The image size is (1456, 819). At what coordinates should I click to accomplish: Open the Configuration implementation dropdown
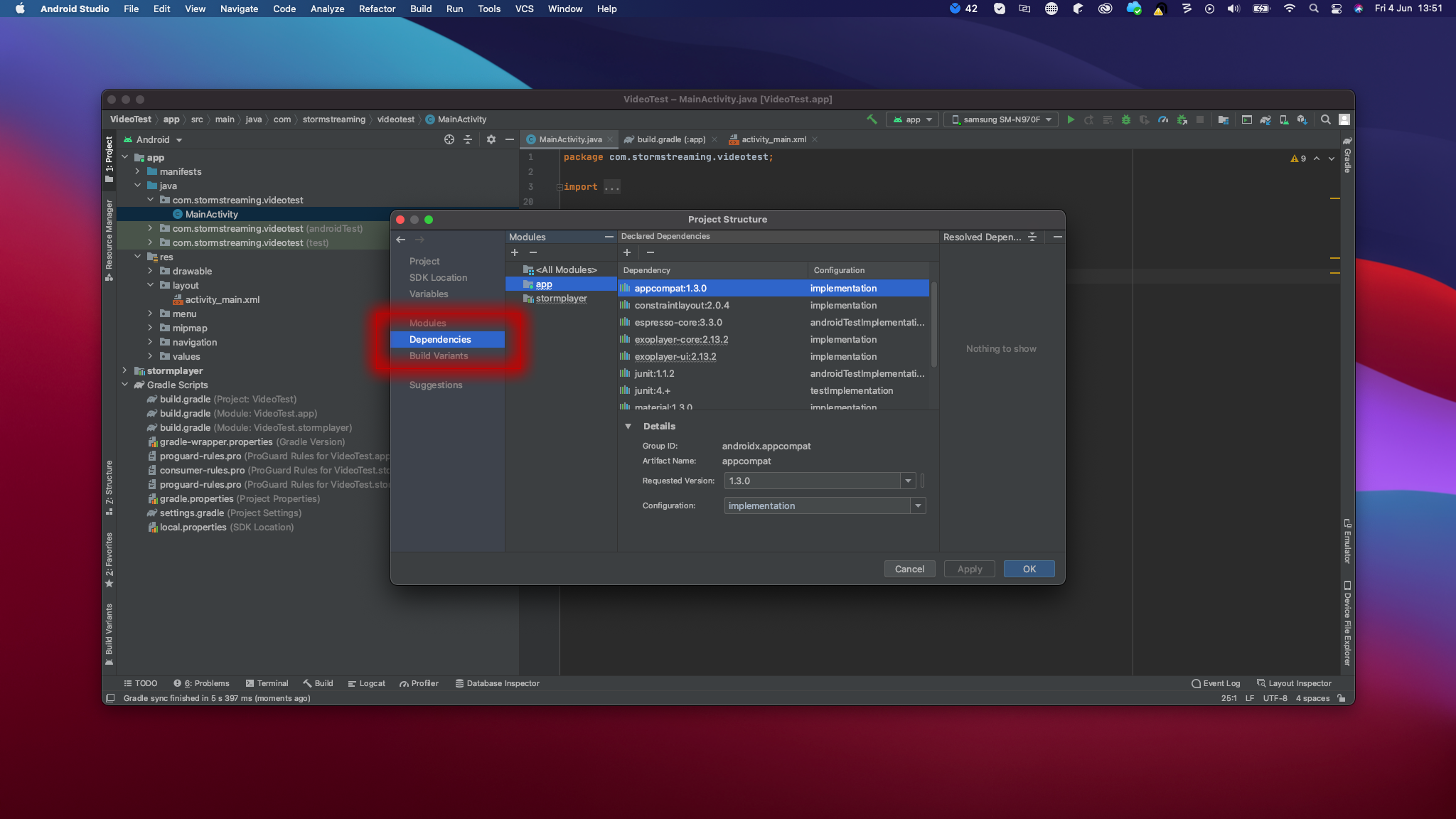pyautogui.click(x=919, y=506)
